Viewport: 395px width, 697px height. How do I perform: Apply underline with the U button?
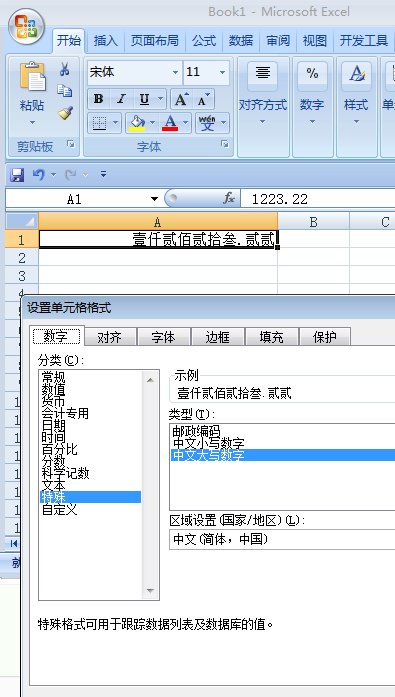click(144, 99)
